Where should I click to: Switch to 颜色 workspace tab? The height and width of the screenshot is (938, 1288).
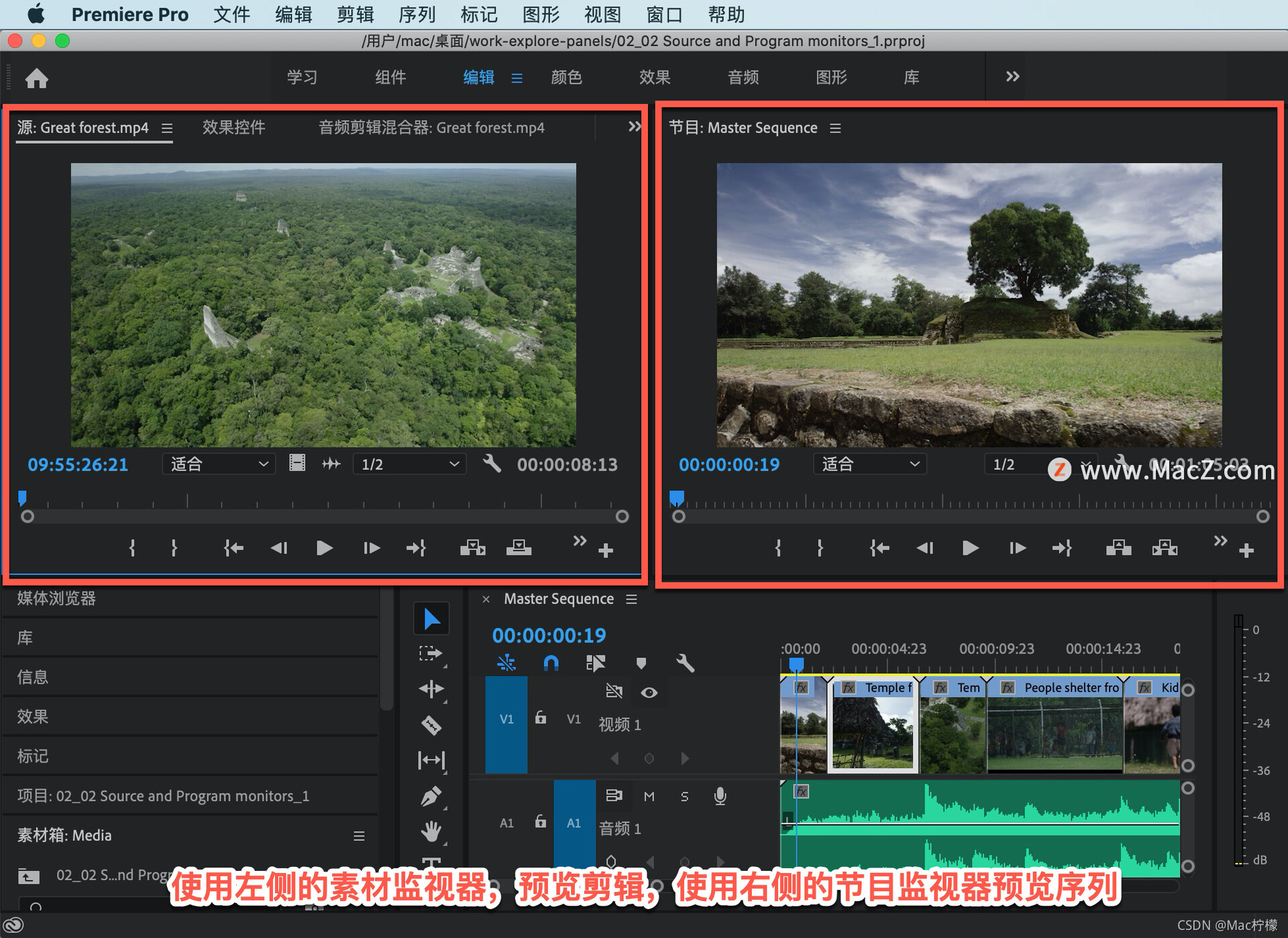point(566,77)
